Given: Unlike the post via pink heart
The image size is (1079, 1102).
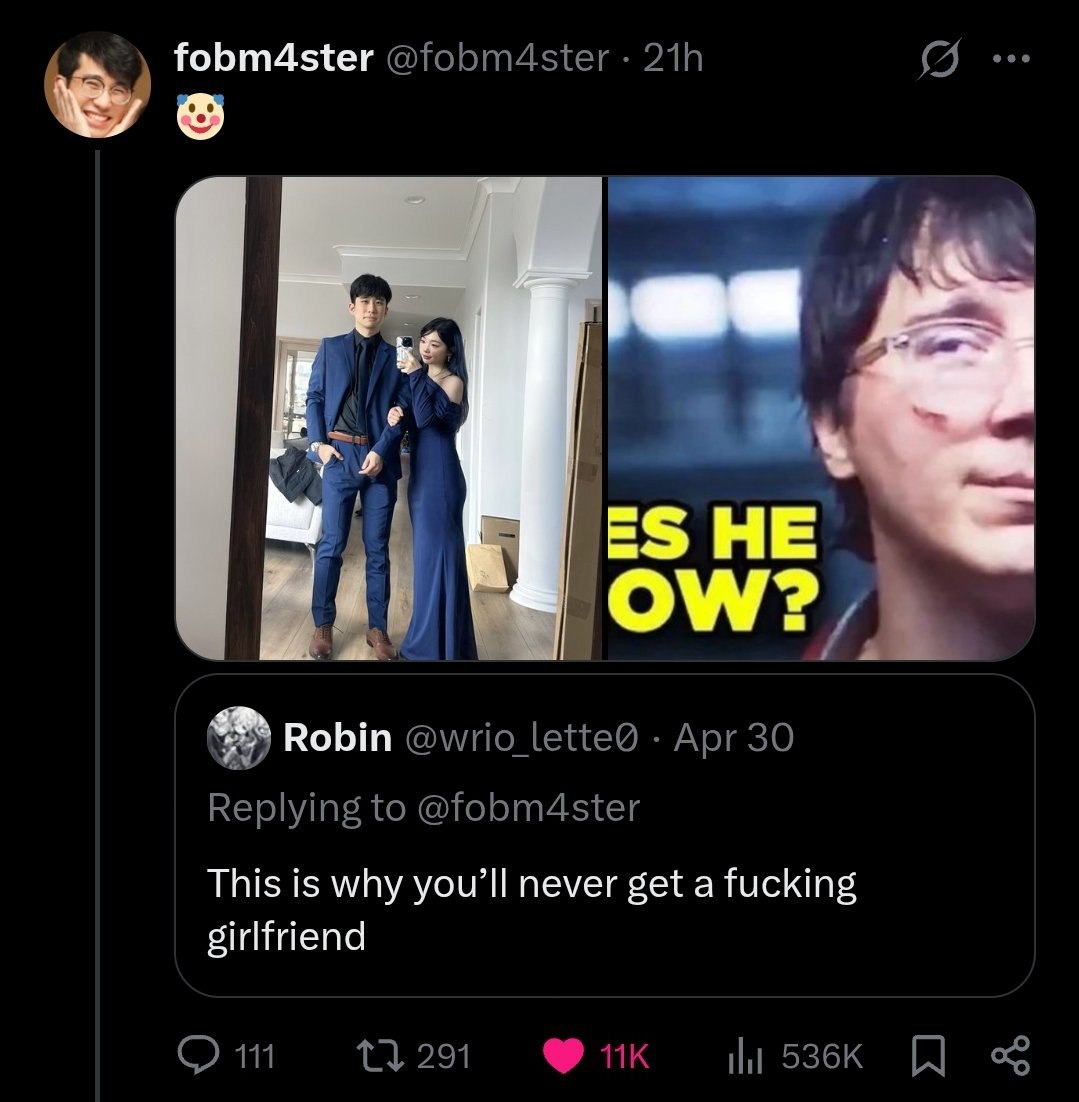Looking at the screenshot, I should [563, 1056].
